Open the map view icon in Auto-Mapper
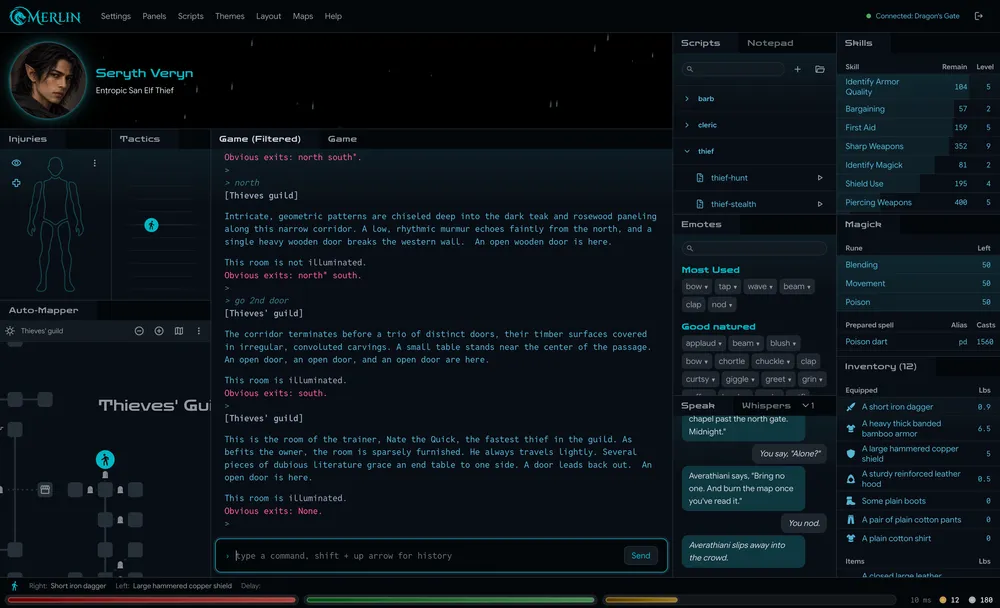Viewport: 1000px width, 608px height. 179,331
